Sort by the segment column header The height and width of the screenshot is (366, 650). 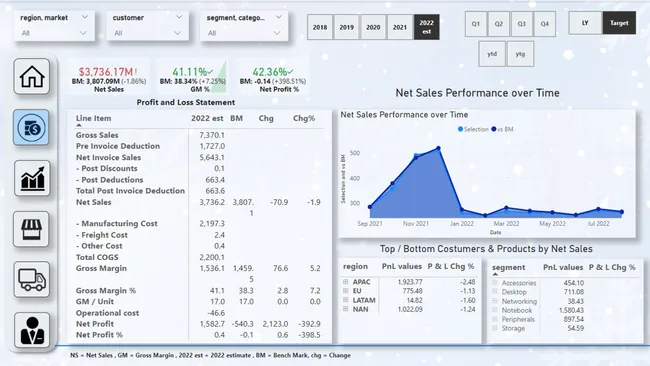tap(508, 267)
